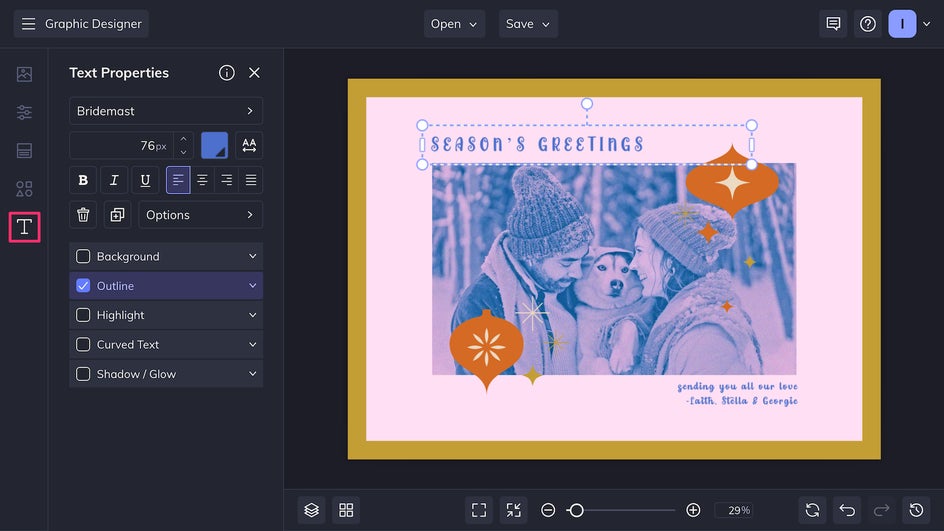The width and height of the screenshot is (944, 531).
Task: Click the Graphic Designer title label
Action: tap(93, 24)
